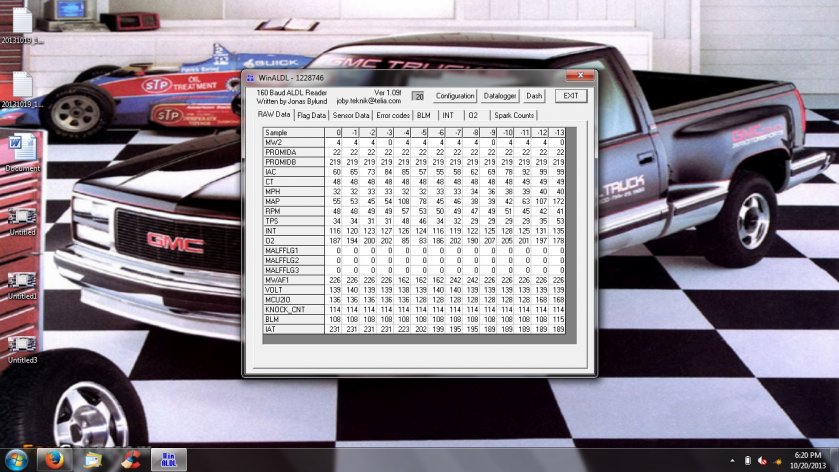Select the O2 row label in the table
The width and height of the screenshot is (839, 472).
pyautogui.click(x=293, y=240)
